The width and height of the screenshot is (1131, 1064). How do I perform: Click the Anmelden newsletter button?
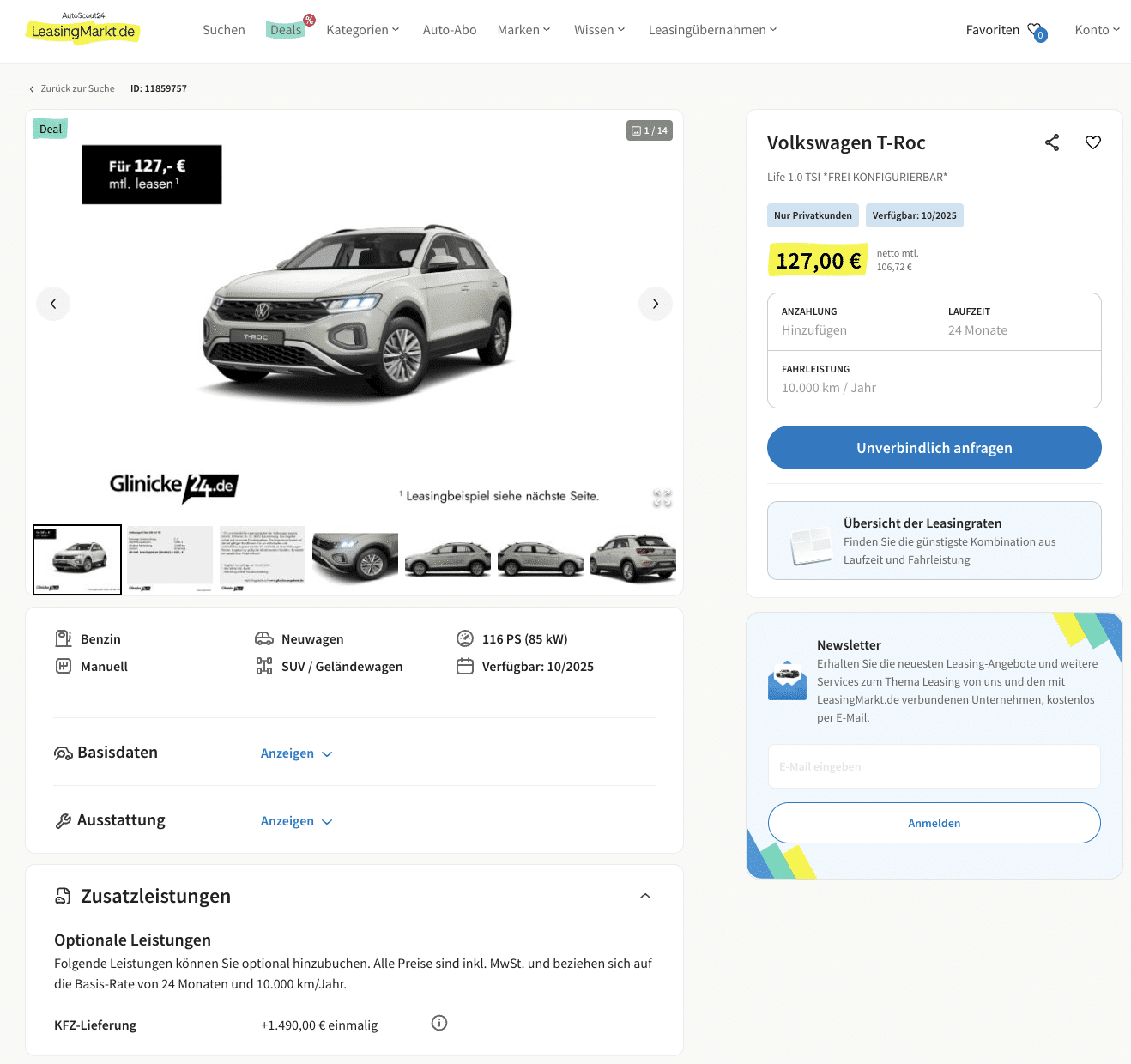[x=934, y=823]
